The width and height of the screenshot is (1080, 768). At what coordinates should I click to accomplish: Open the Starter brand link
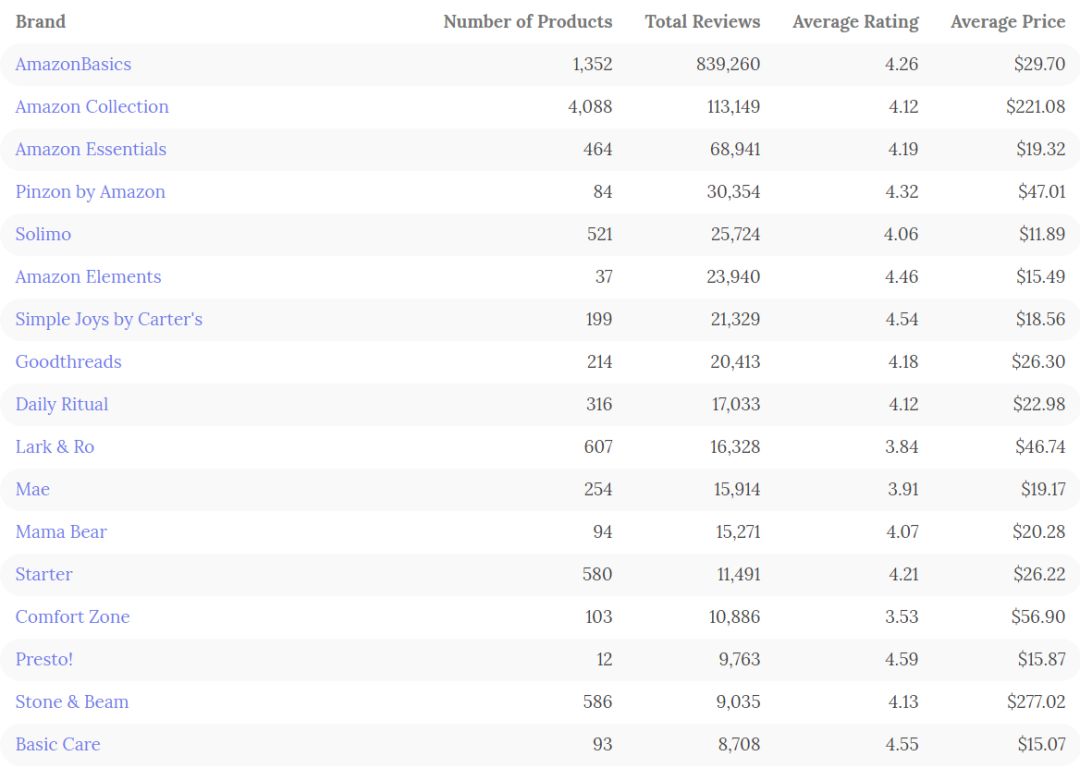[43, 574]
